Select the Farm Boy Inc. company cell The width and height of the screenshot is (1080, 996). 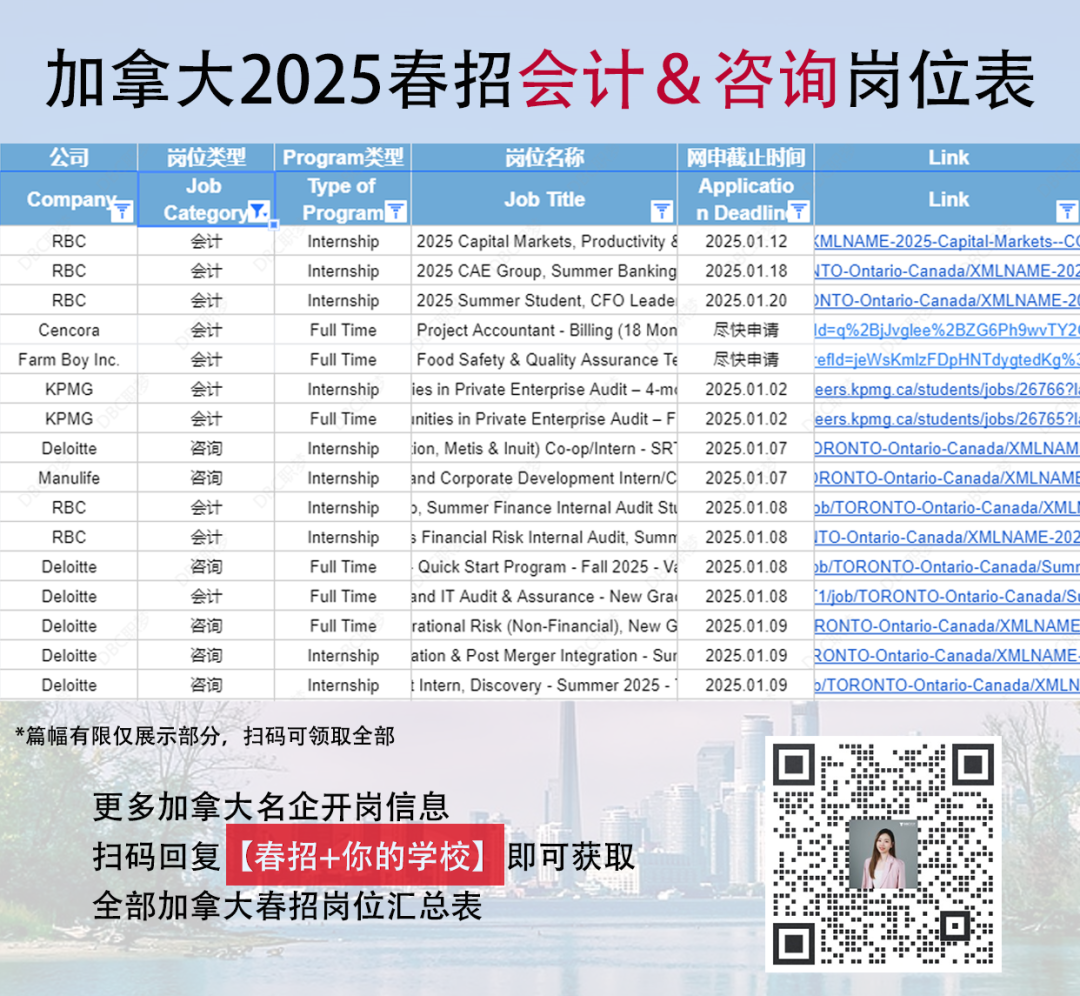coord(69,360)
